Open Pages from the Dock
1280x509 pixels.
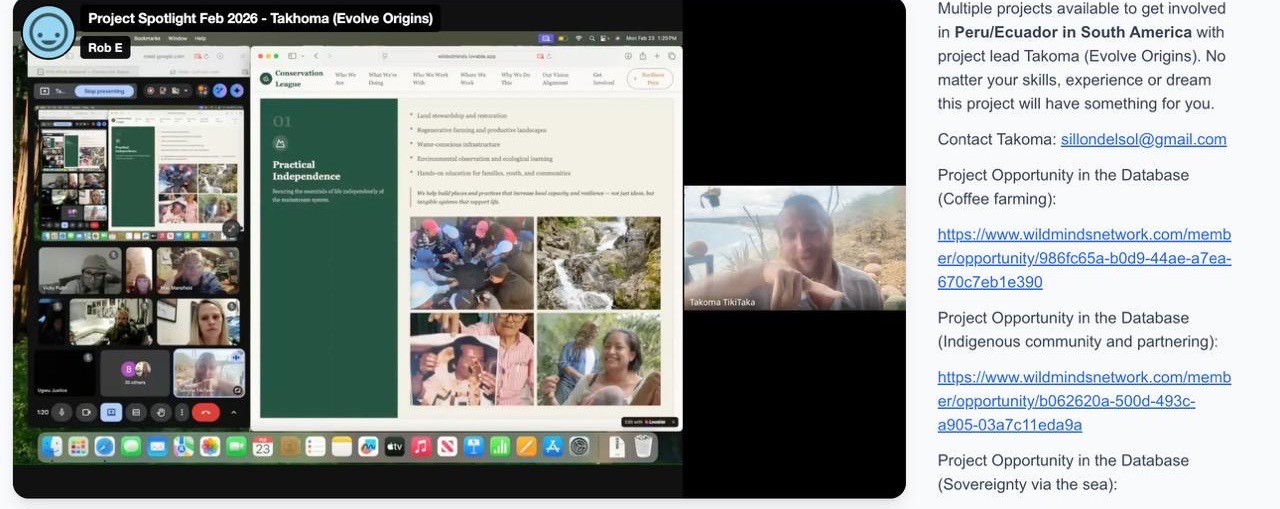[526, 447]
